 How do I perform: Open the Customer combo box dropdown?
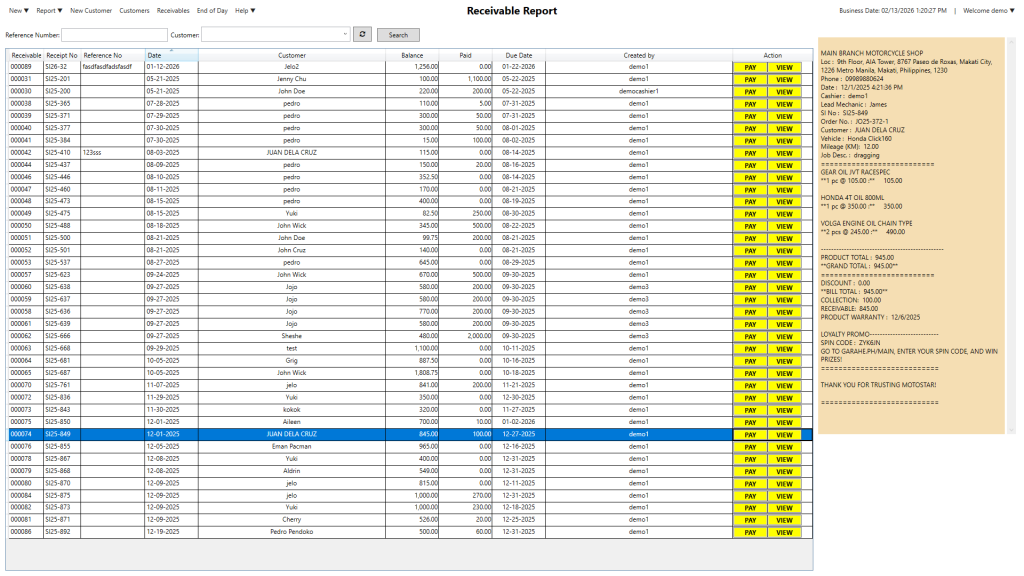point(345,34)
